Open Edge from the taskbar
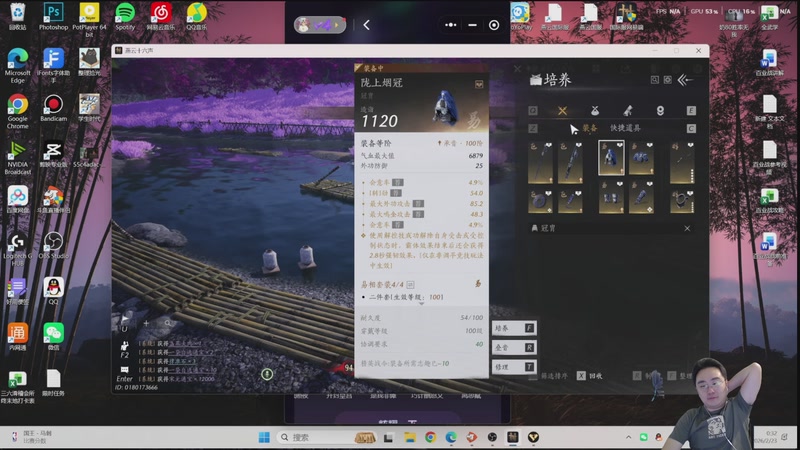The height and width of the screenshot is (450, 800). click(x=451, y=437)
